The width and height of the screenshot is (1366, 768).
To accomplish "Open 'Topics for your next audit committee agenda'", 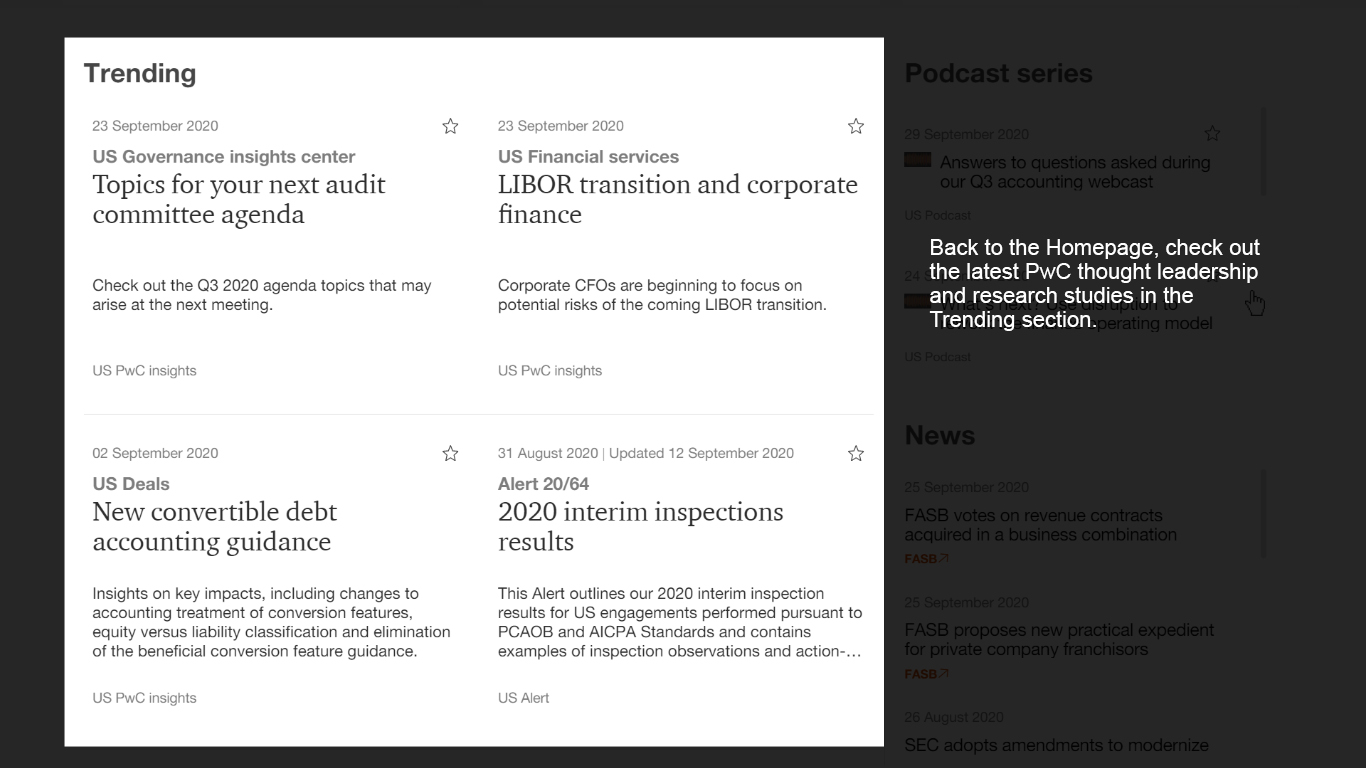I will coord(239,200).
